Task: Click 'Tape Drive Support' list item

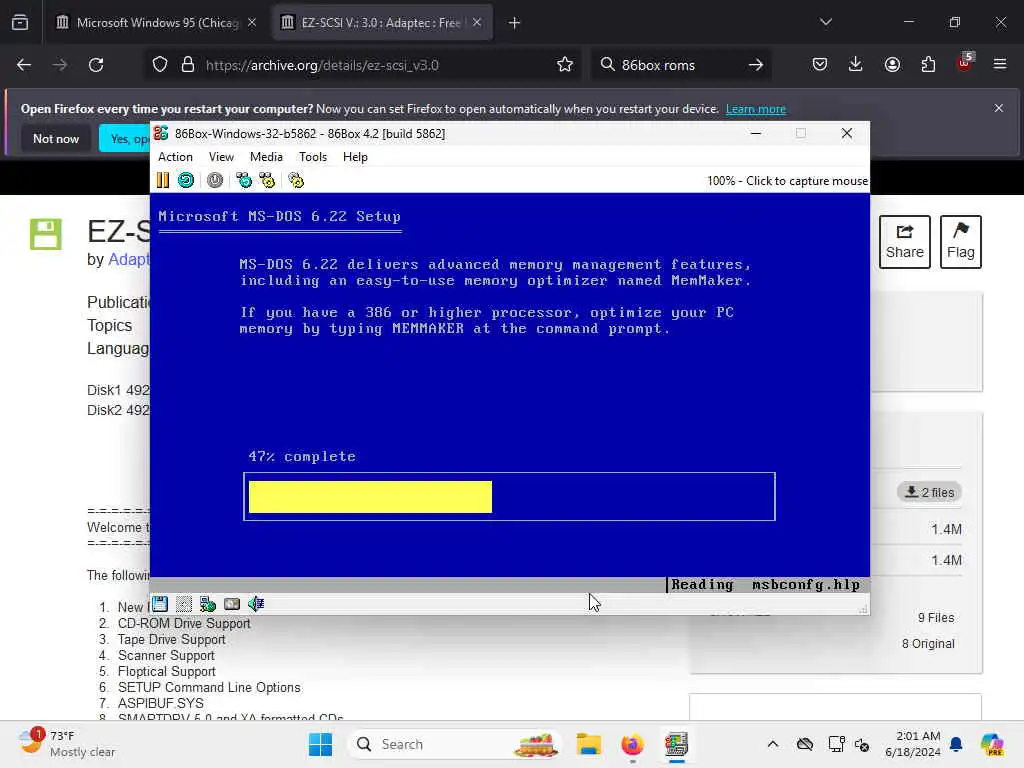Action: coord(172,639)
